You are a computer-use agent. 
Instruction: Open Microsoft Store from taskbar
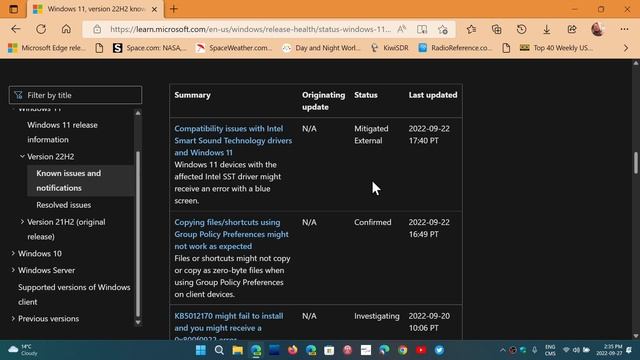pos(329,350)
